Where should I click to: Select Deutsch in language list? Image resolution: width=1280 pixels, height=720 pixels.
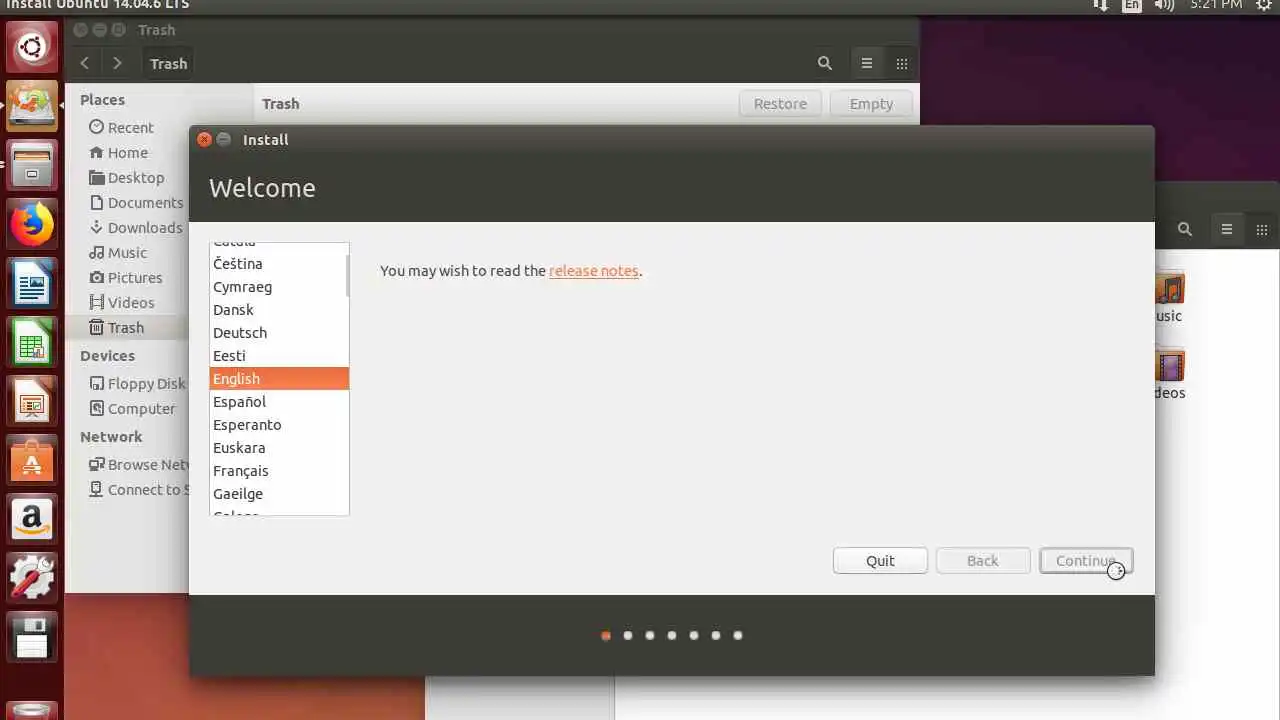point(278,333)
